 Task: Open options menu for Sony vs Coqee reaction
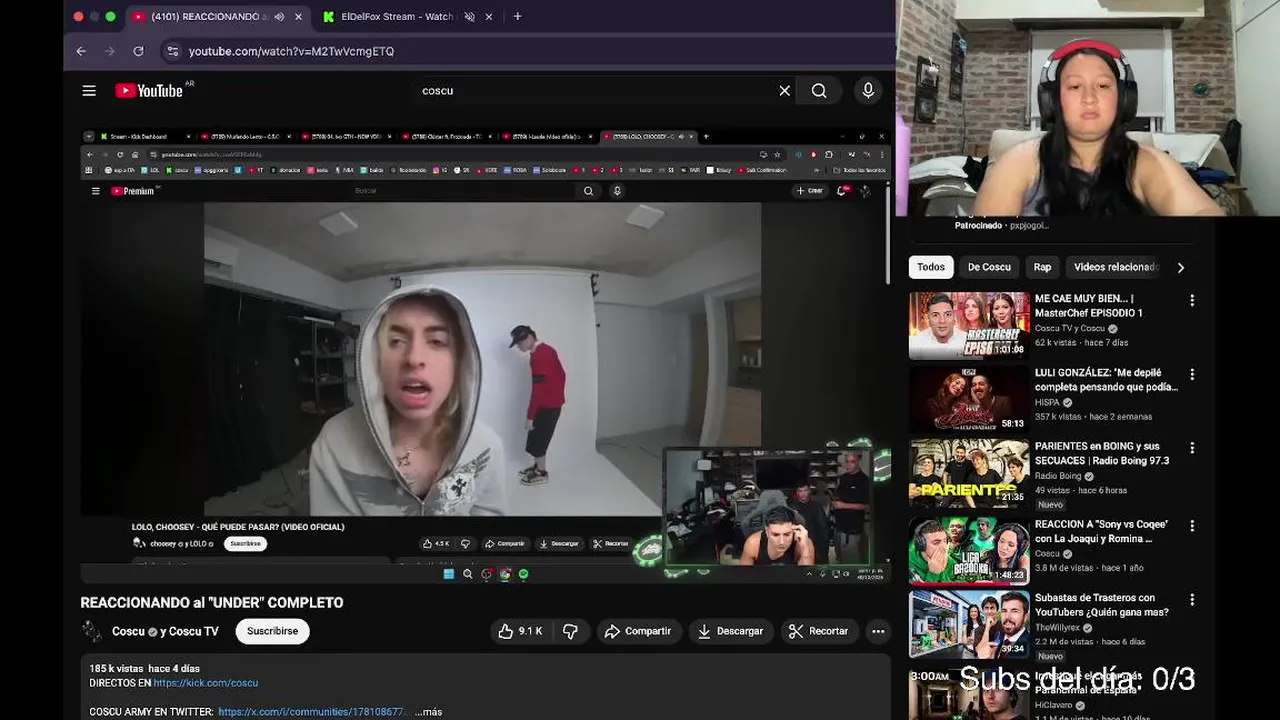pos(1191,525)
